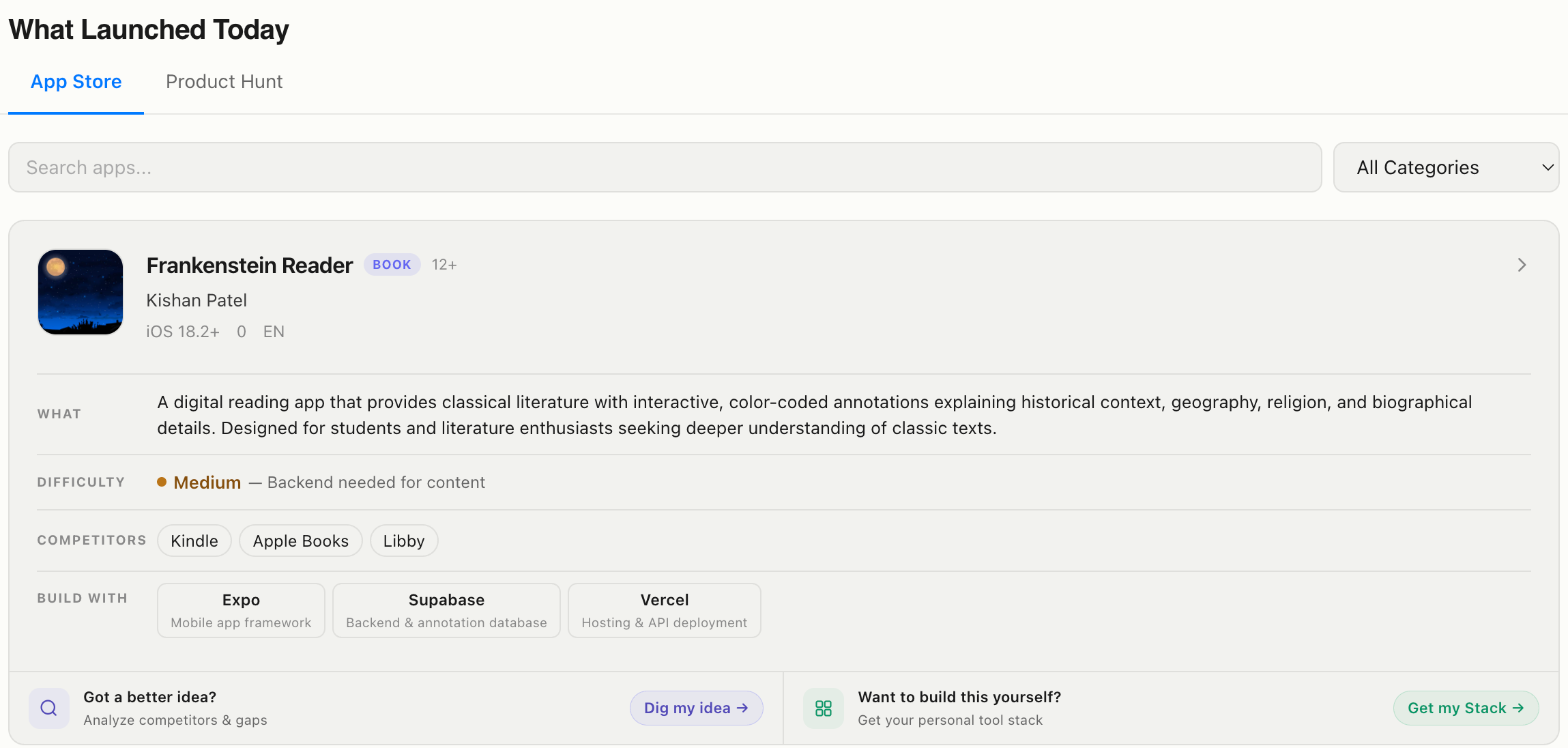
Task: Click the Kindle competitor chip
Action: pyautogui.click(x=194, y=541)
